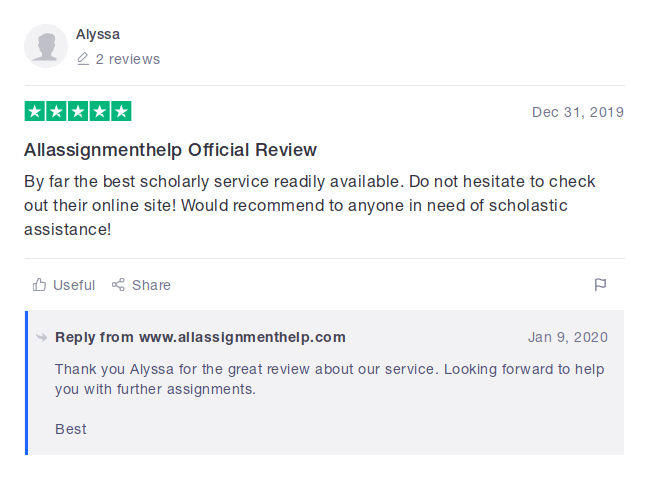Open Alyssa's 2 reviews link

(x=127, y=60)
